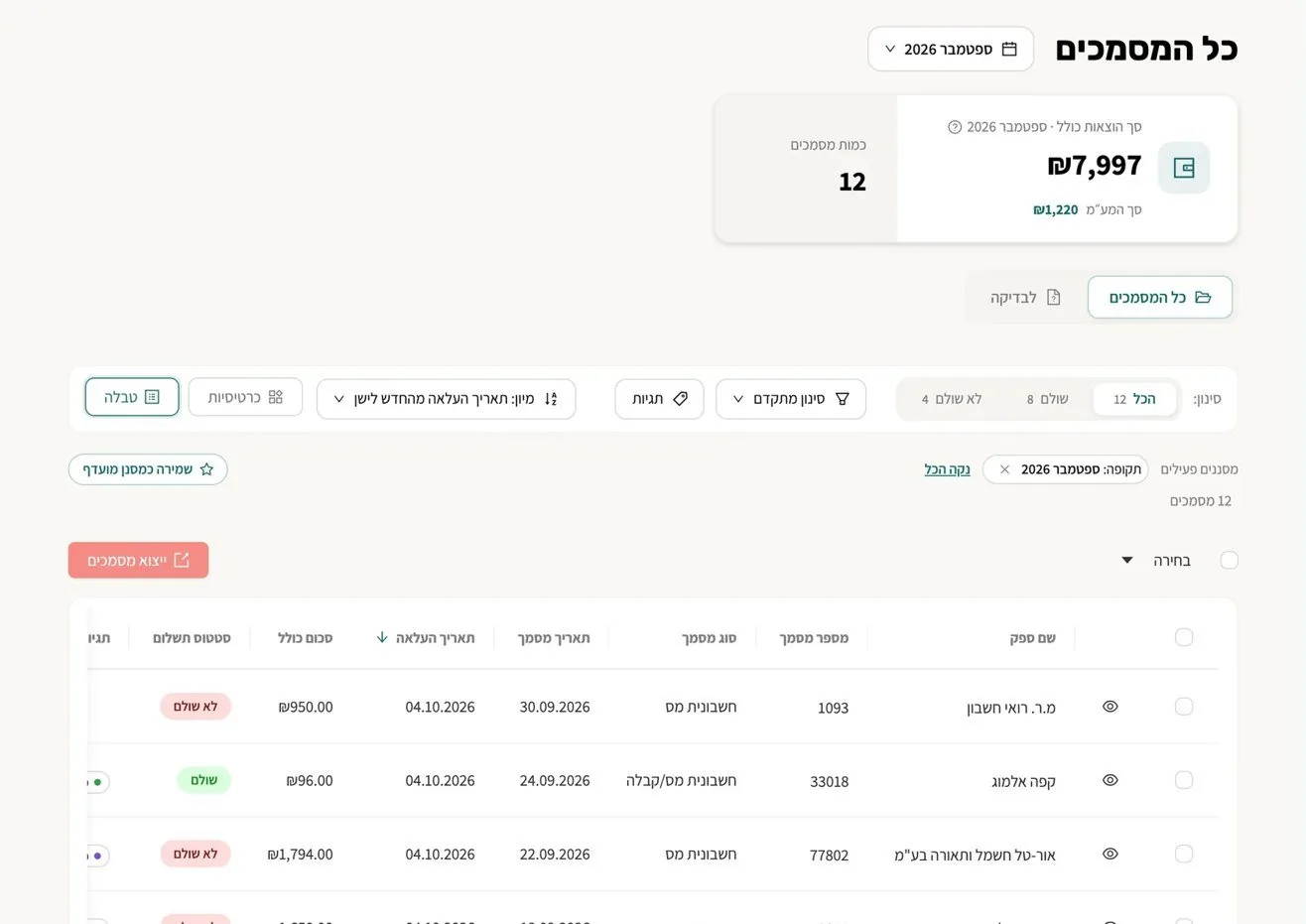The height and width of the screenshot is (924, 1306).
Task: Click the נקה הכל link
Action: pyautogui.click(x=947, y=469)
